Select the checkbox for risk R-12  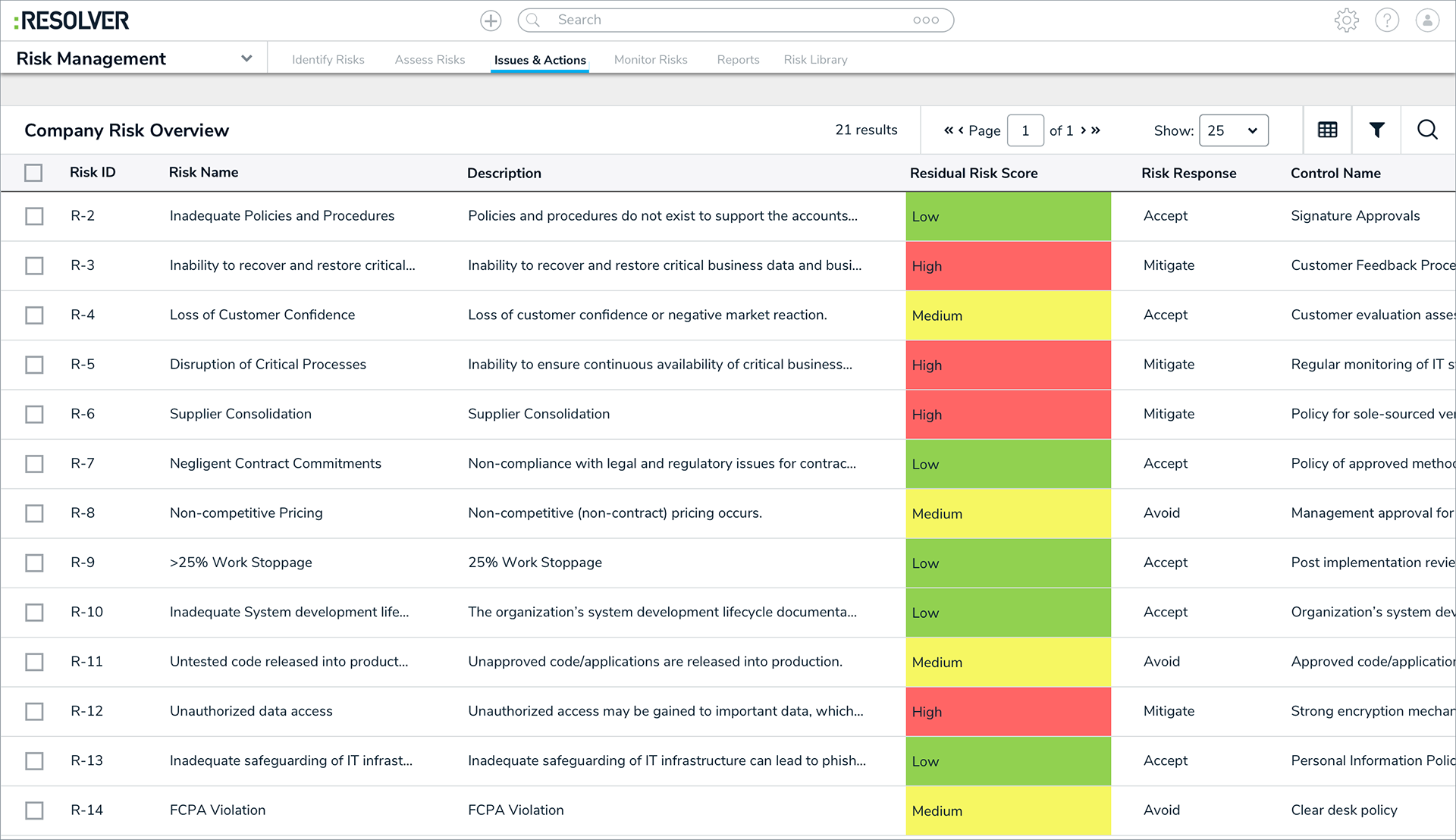[x=34, y=711]
